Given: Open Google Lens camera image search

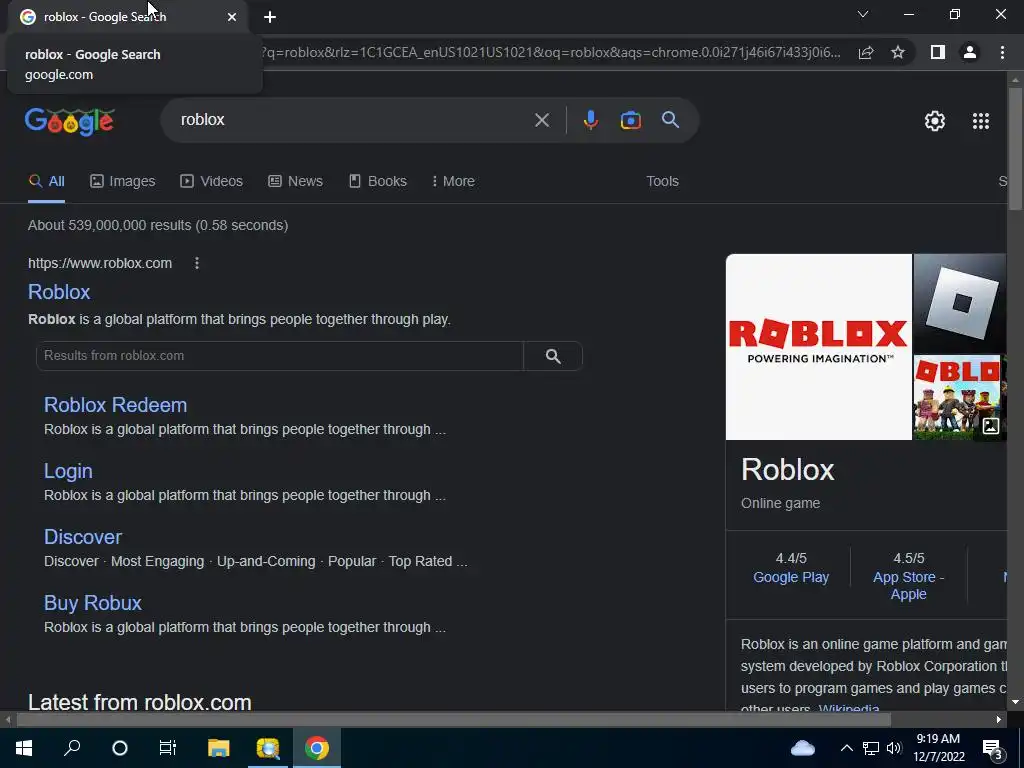Looking at the screenshot, I should (630, 120).
